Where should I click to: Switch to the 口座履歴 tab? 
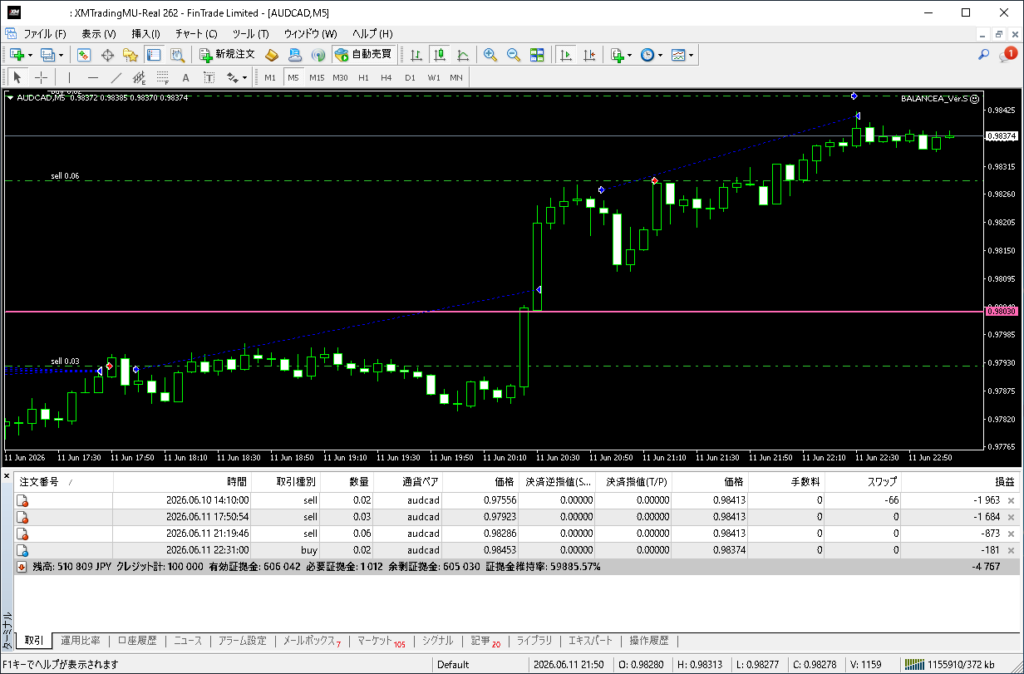[x=137, y=641]
